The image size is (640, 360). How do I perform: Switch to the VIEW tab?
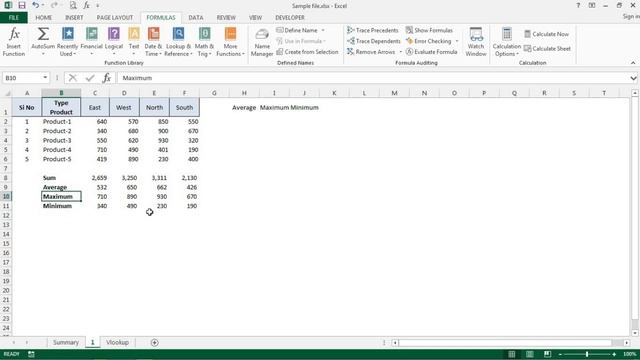(256, 18)
